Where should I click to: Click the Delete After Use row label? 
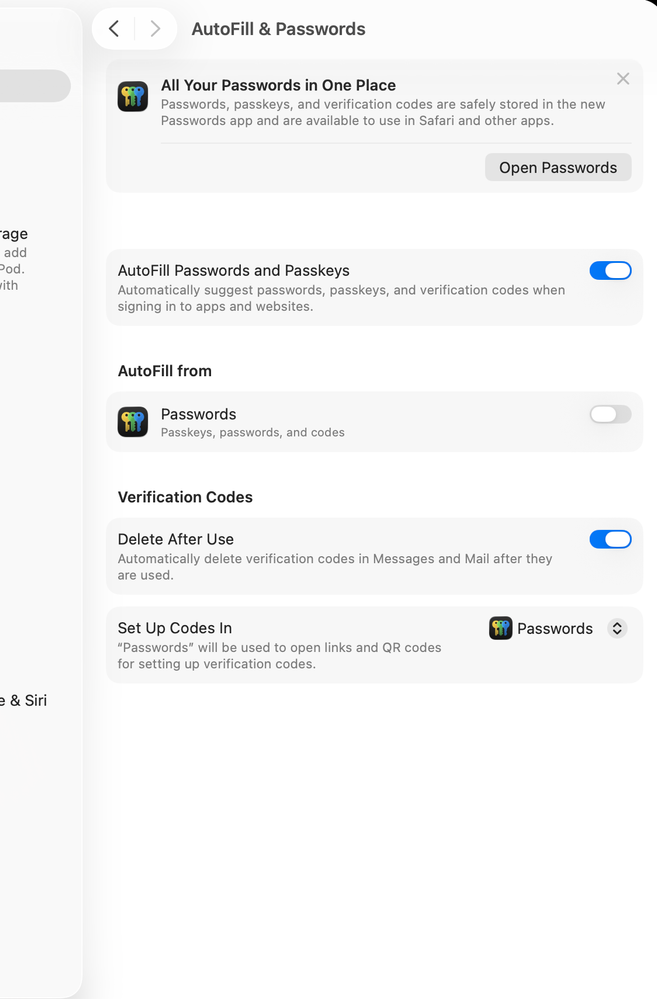coord(176,539)
